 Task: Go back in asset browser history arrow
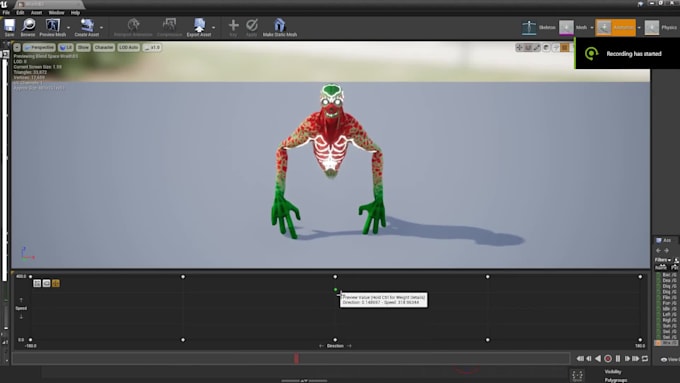click(658, 250)
